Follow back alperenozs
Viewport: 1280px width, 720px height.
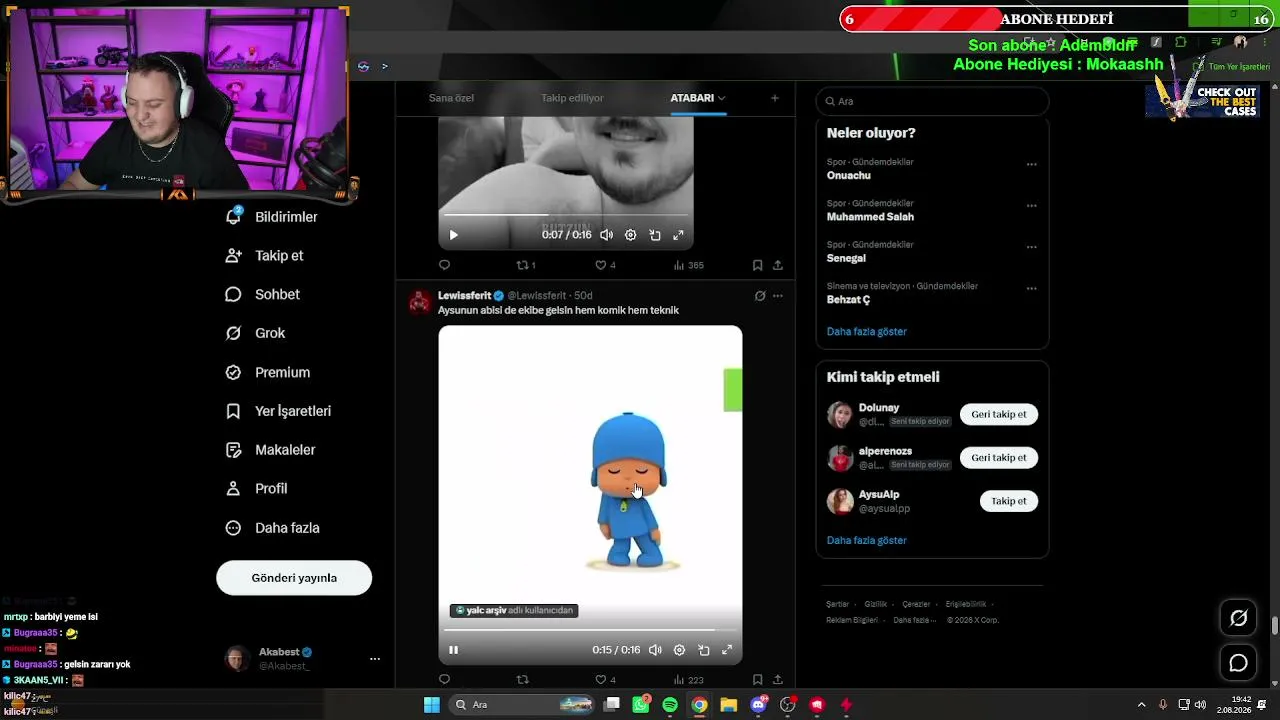tap(999, 457)
